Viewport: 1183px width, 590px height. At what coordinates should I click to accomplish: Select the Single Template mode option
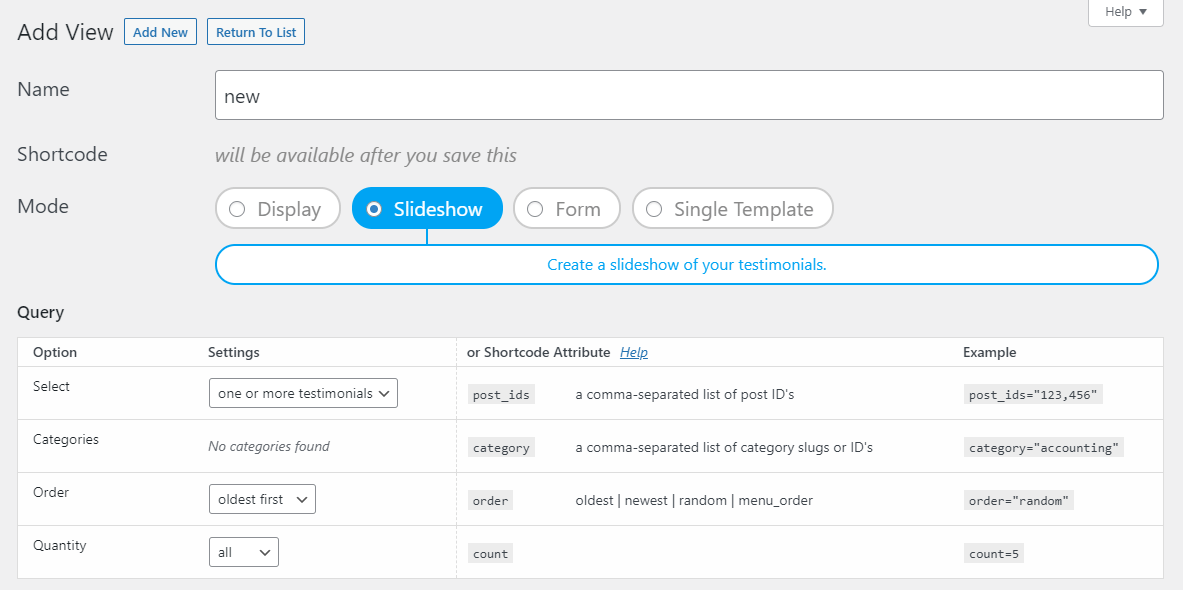tap(732, 208)
